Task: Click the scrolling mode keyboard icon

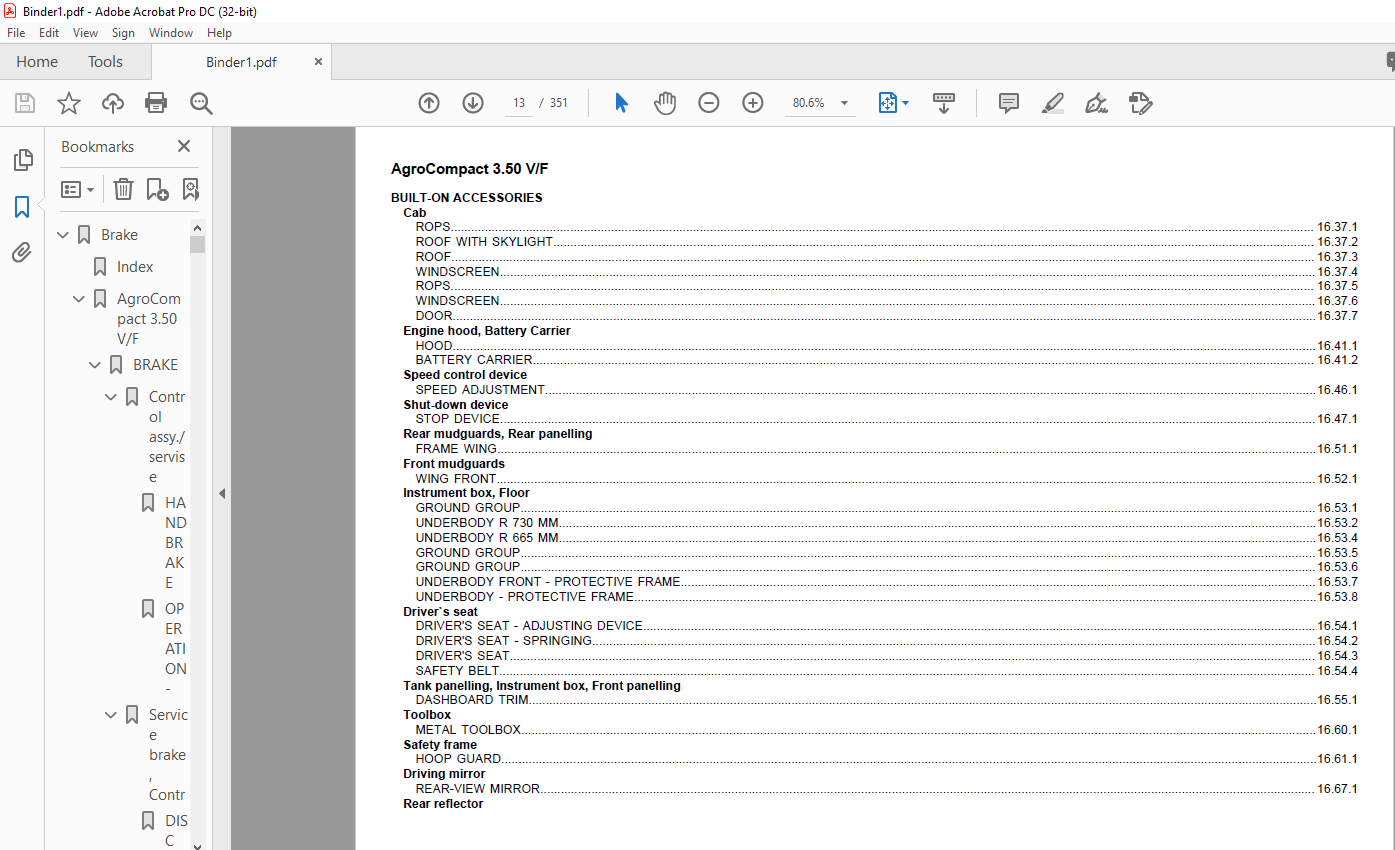Action: [x=944, y=103]
